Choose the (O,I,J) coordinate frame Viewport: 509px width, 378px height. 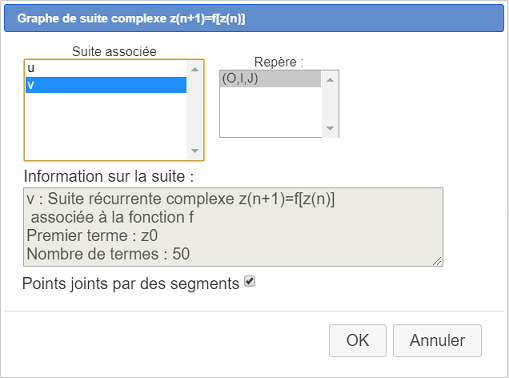coord(270,79)
